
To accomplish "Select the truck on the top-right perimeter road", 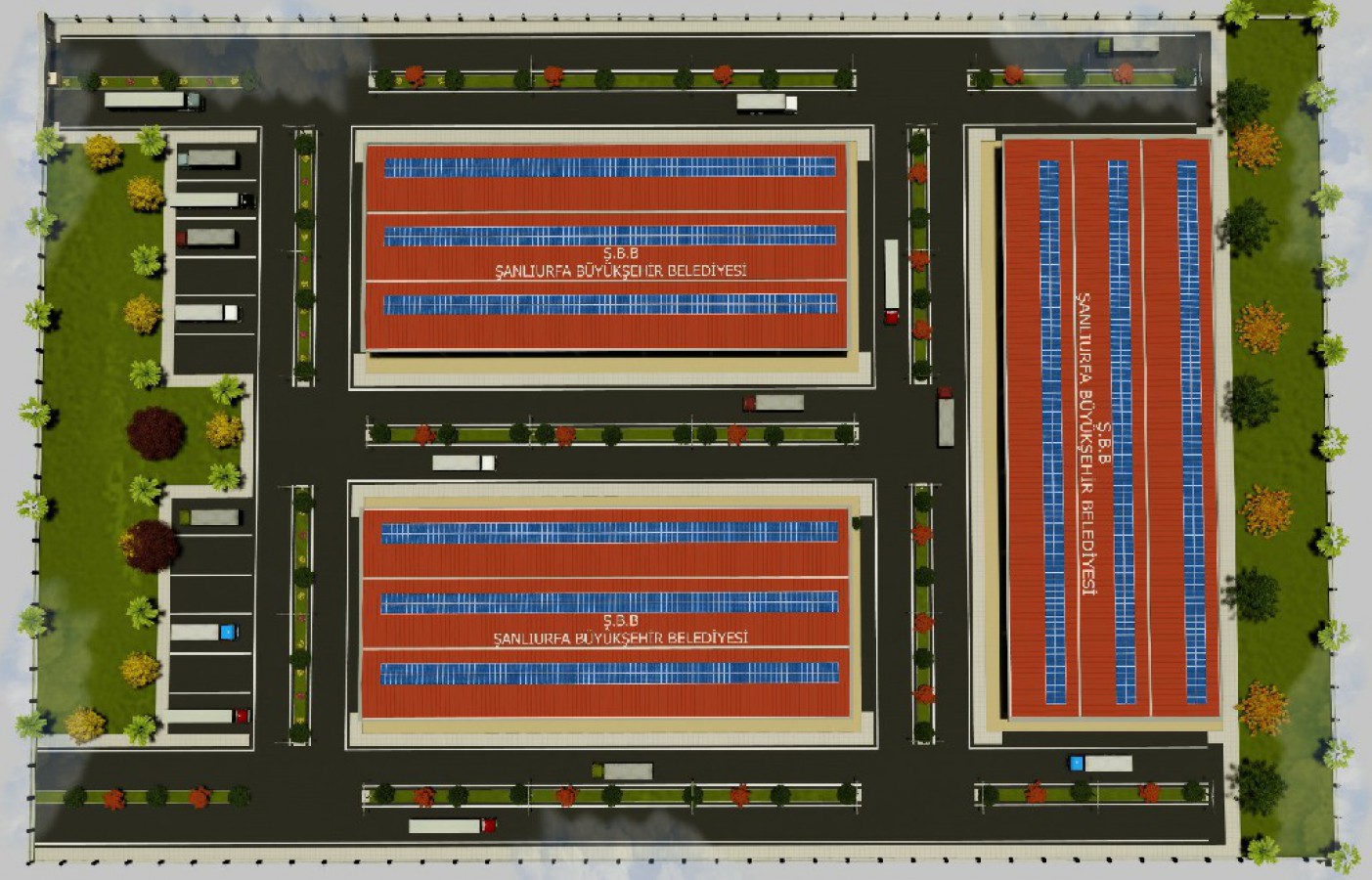I will 1127,45.
